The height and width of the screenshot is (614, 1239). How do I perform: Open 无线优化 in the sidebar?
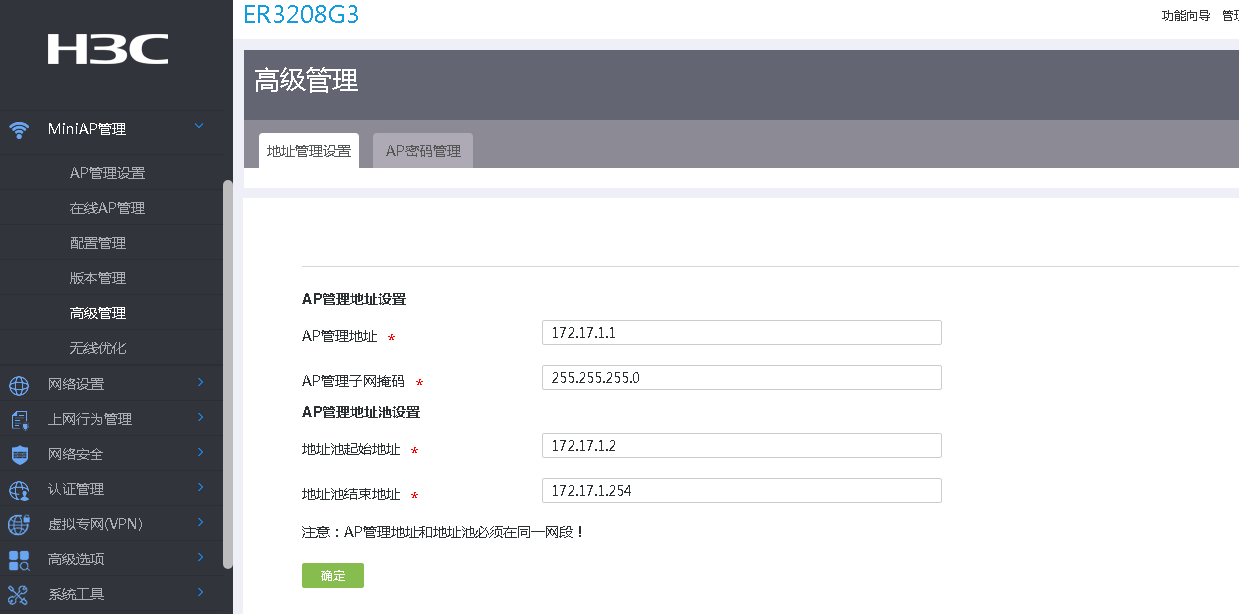pos(98,348)
